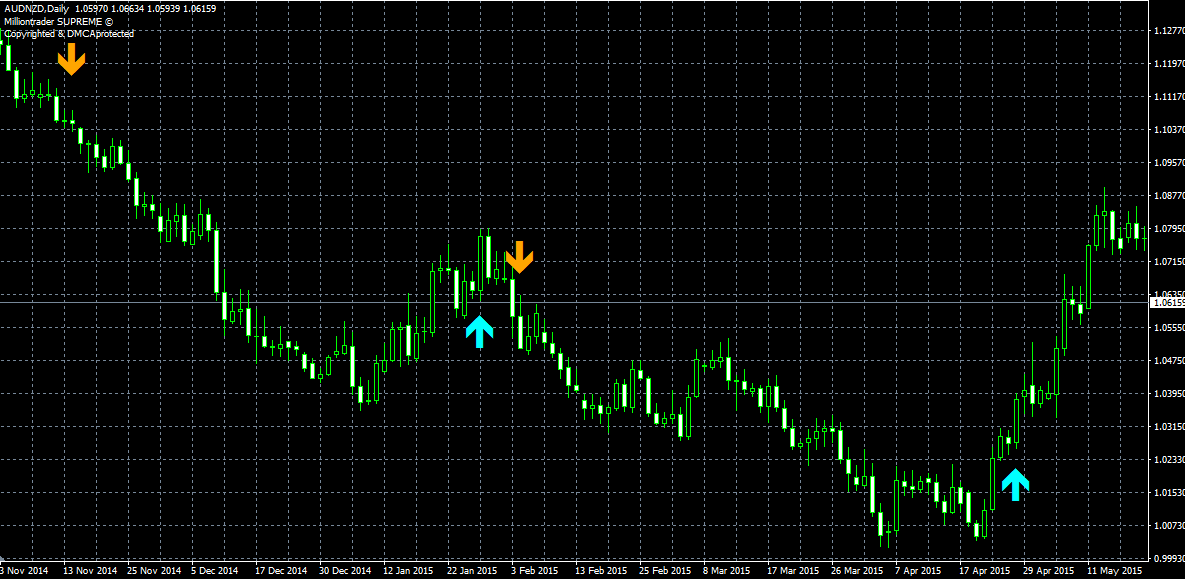The width and height of the screenshot is (1185, 579).
Task: Click the horizontal bid price line
Action: (574, 302)
